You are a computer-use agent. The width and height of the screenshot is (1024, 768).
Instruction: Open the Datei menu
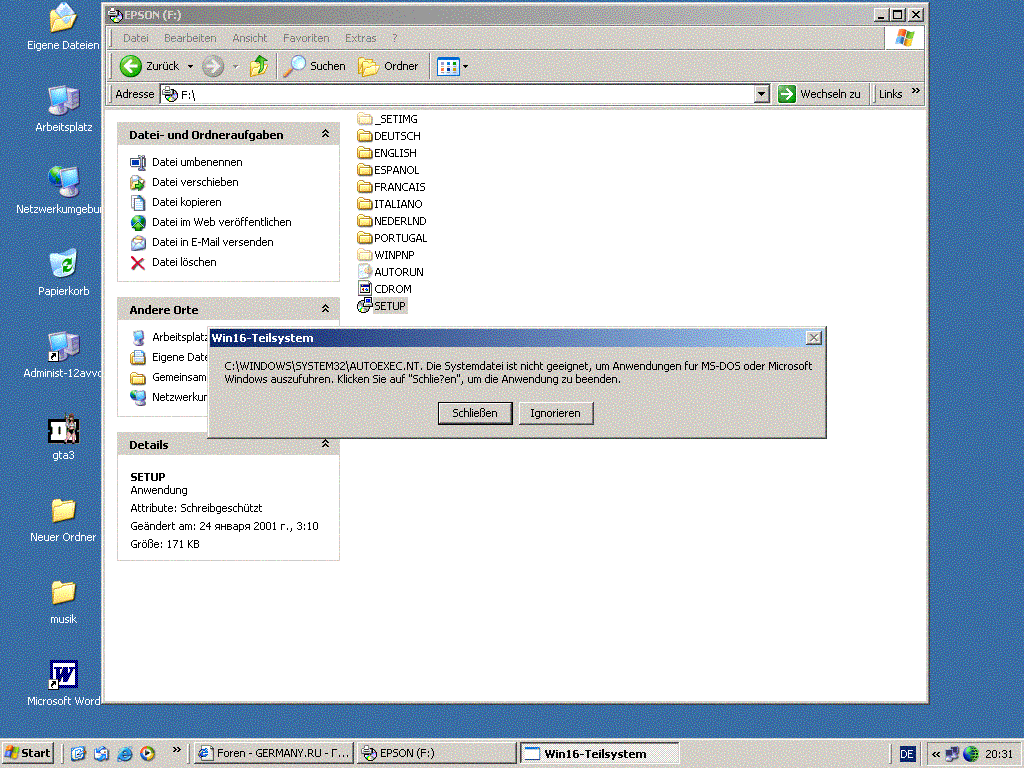tap(136, 38)
